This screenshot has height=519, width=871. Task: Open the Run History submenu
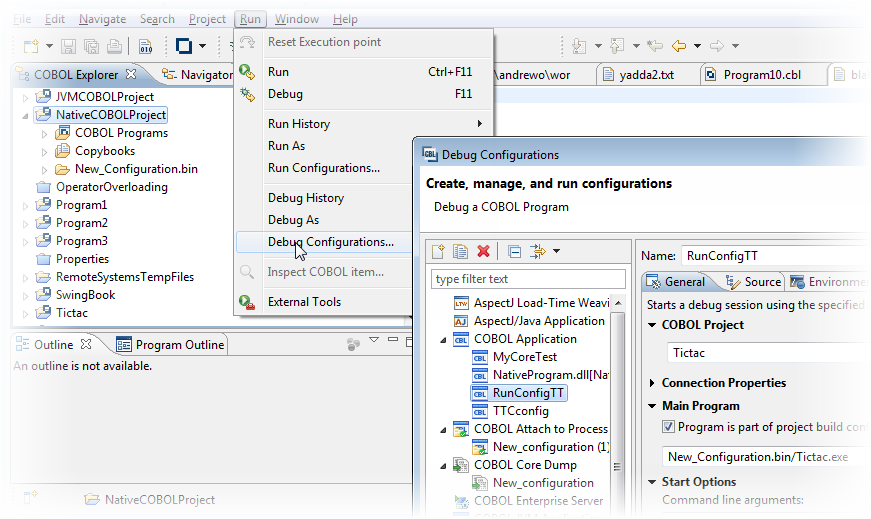pyautogui.click(x=364, y=124)
